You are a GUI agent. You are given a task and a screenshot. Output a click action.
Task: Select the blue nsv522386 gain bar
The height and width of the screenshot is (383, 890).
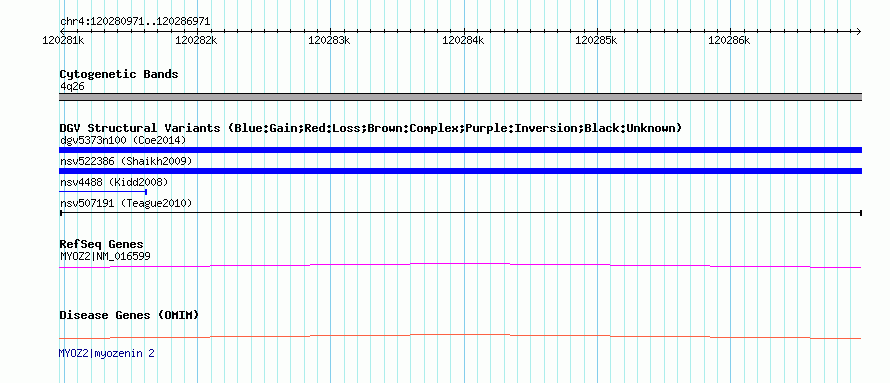460,171
